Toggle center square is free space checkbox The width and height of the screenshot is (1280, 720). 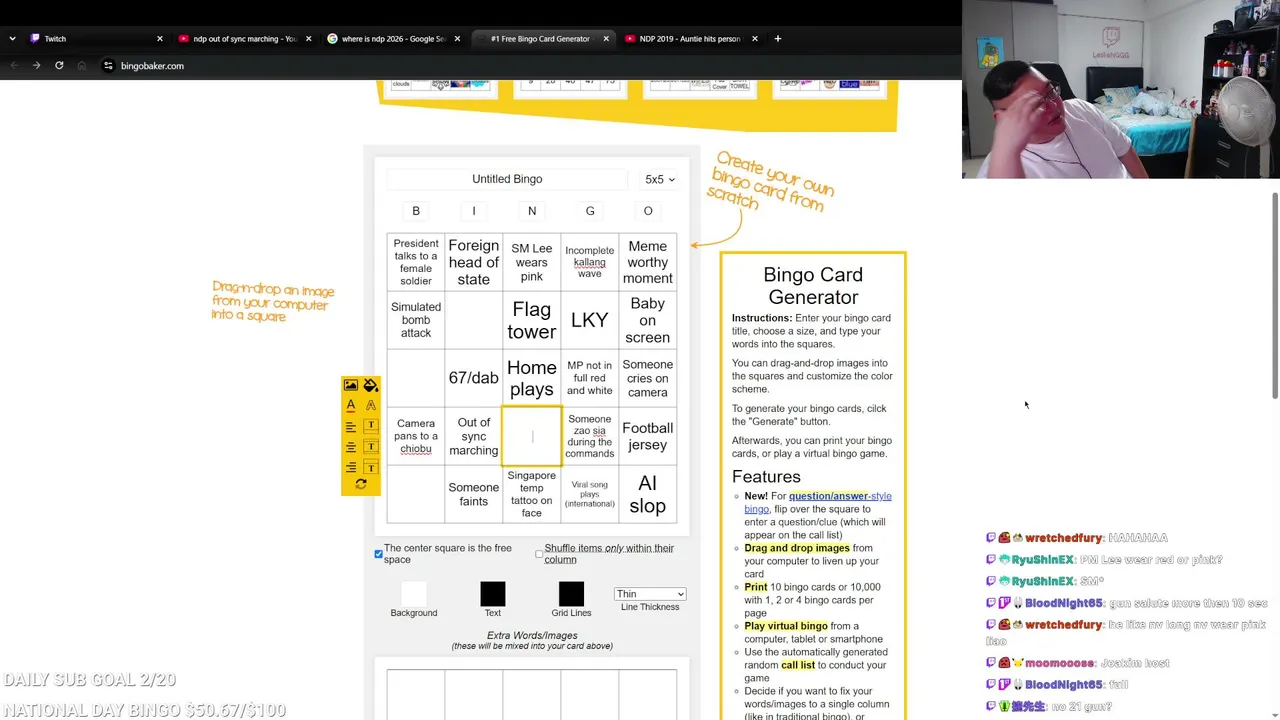379,554
